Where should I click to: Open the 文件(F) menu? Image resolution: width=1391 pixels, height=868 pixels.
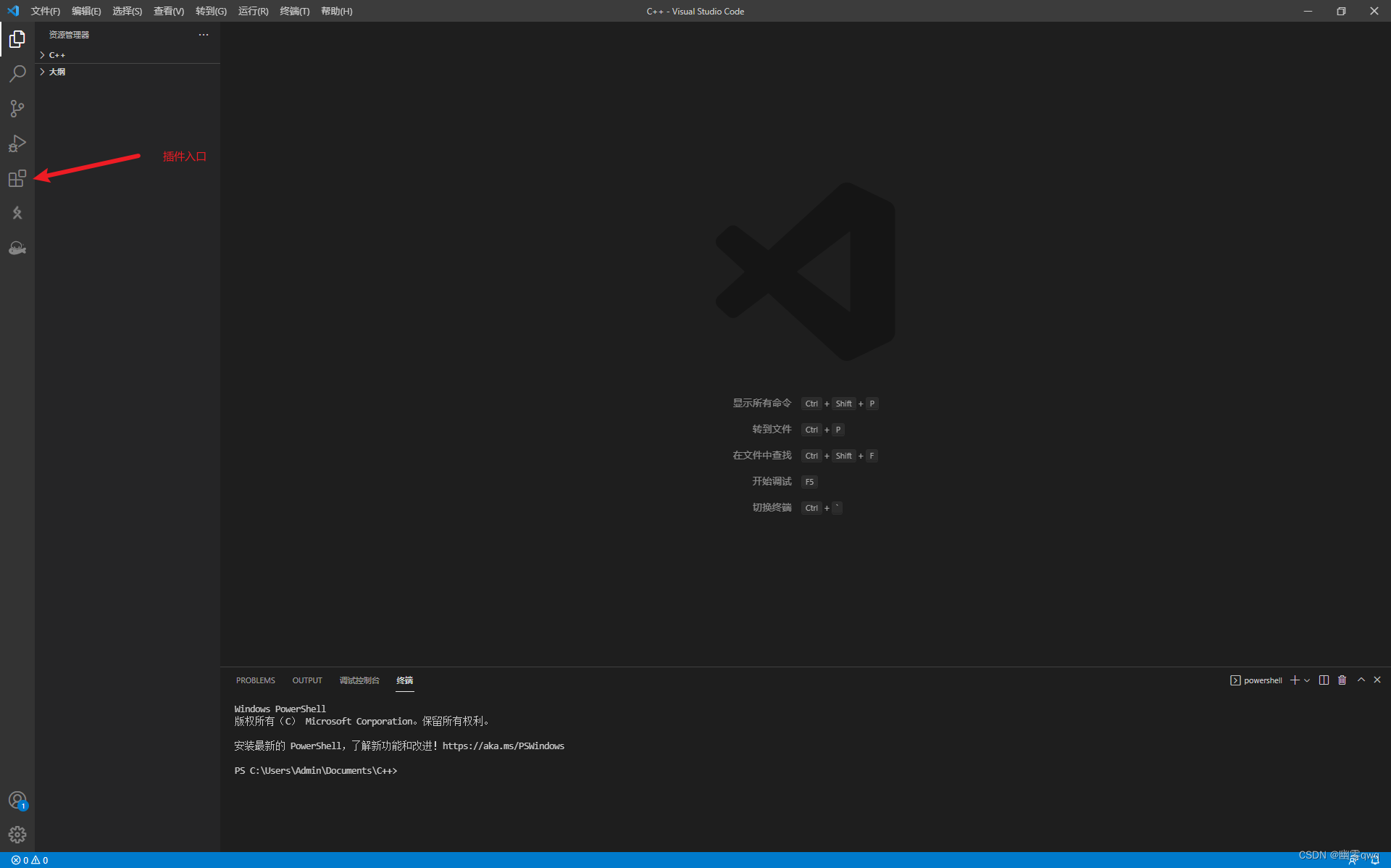click(45, 11)
